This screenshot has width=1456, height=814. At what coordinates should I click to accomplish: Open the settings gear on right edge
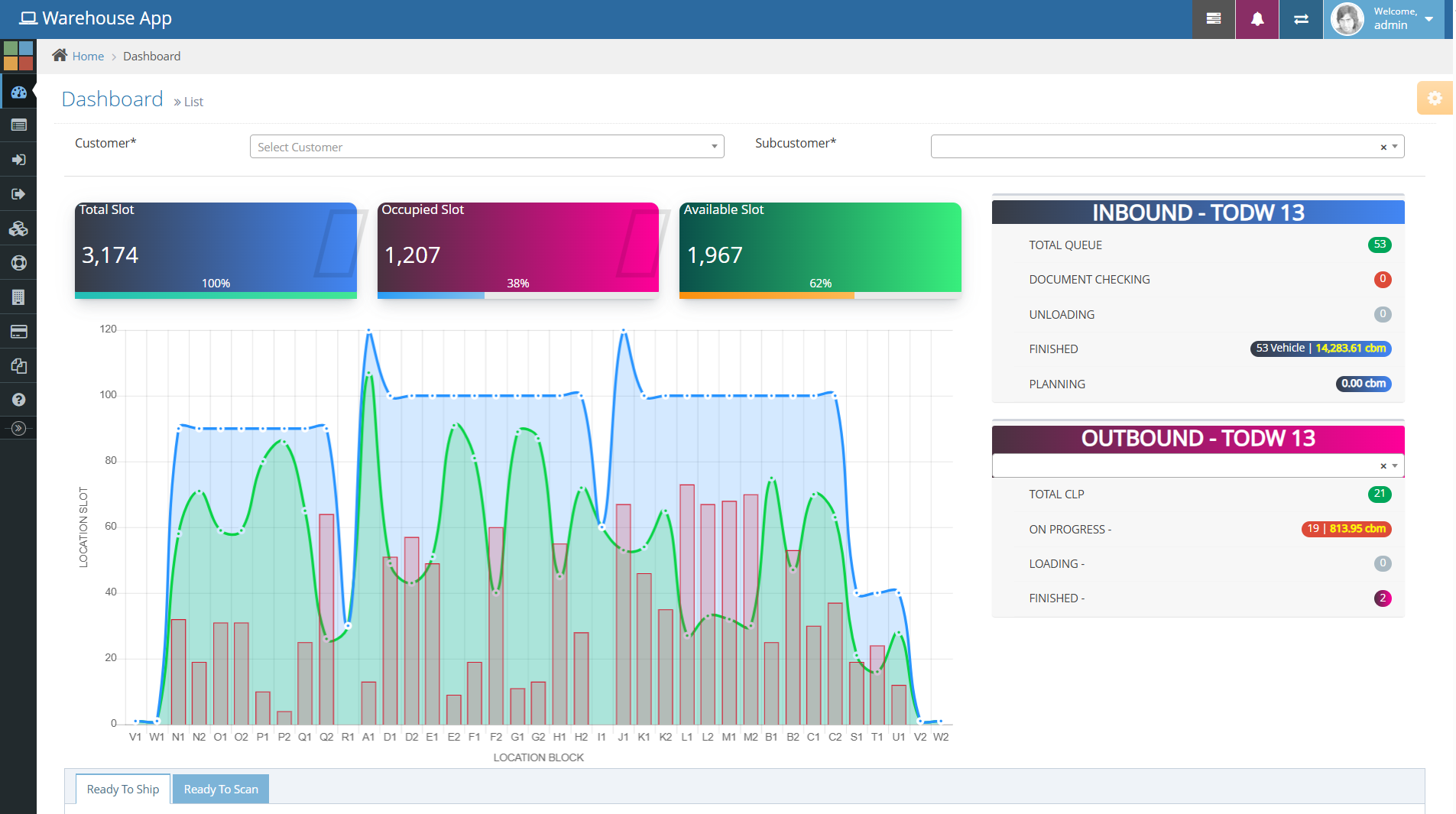pyautogui.click(x=1435, y=98)
